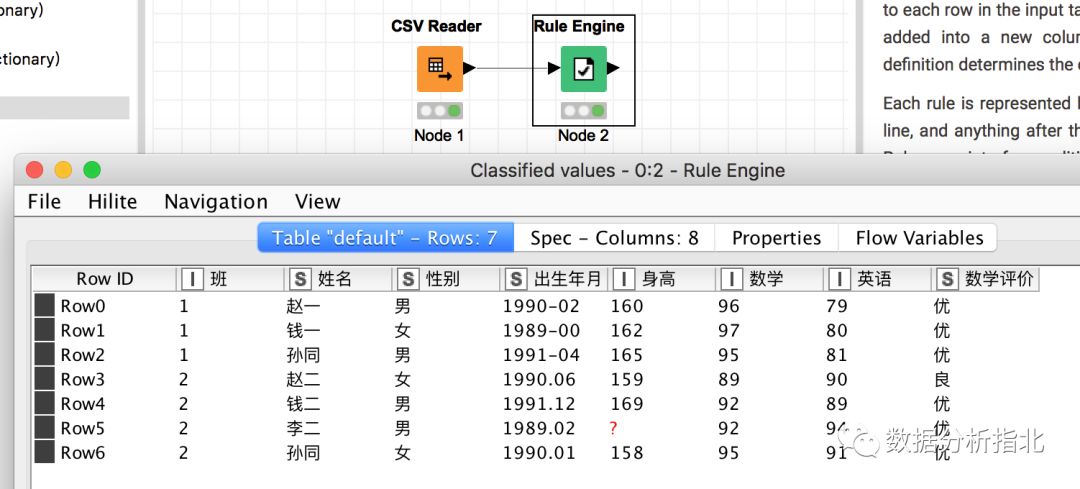Click the 数学评价 column header

(x=986, y=279)
